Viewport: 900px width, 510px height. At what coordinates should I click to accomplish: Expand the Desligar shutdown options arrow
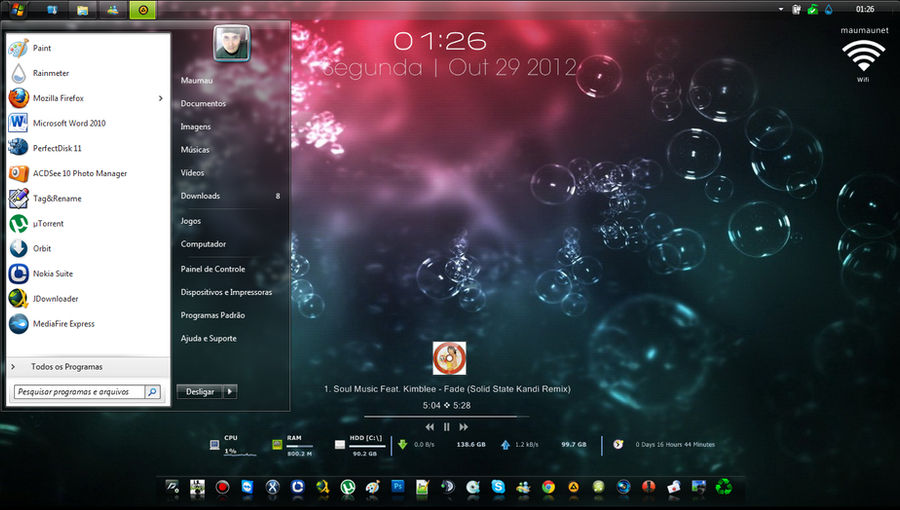click(x=230, y=392)
